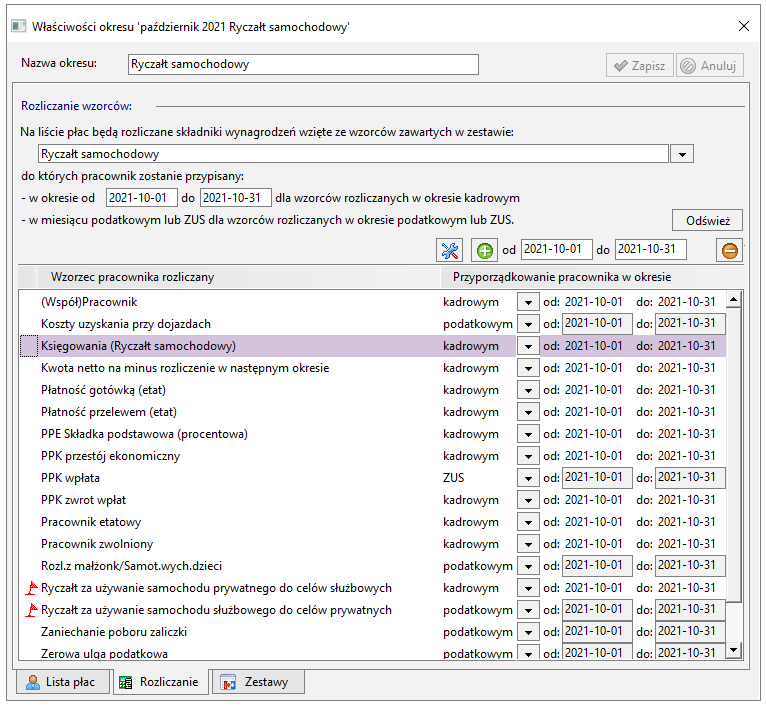Click the Anuluj button
The height and width of the screenshot is (707, 766).
tap(710, 65)
